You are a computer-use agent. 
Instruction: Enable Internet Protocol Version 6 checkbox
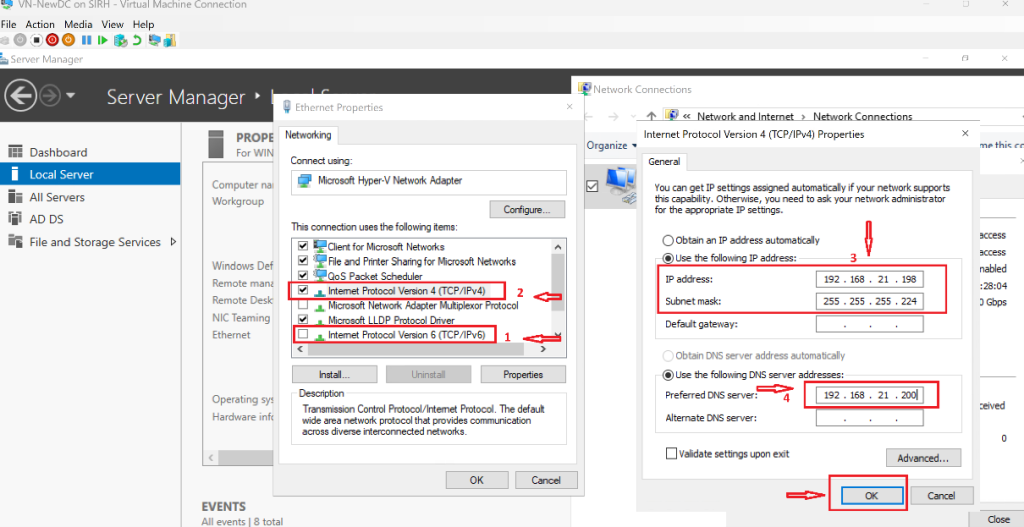(x=304, y=335)
